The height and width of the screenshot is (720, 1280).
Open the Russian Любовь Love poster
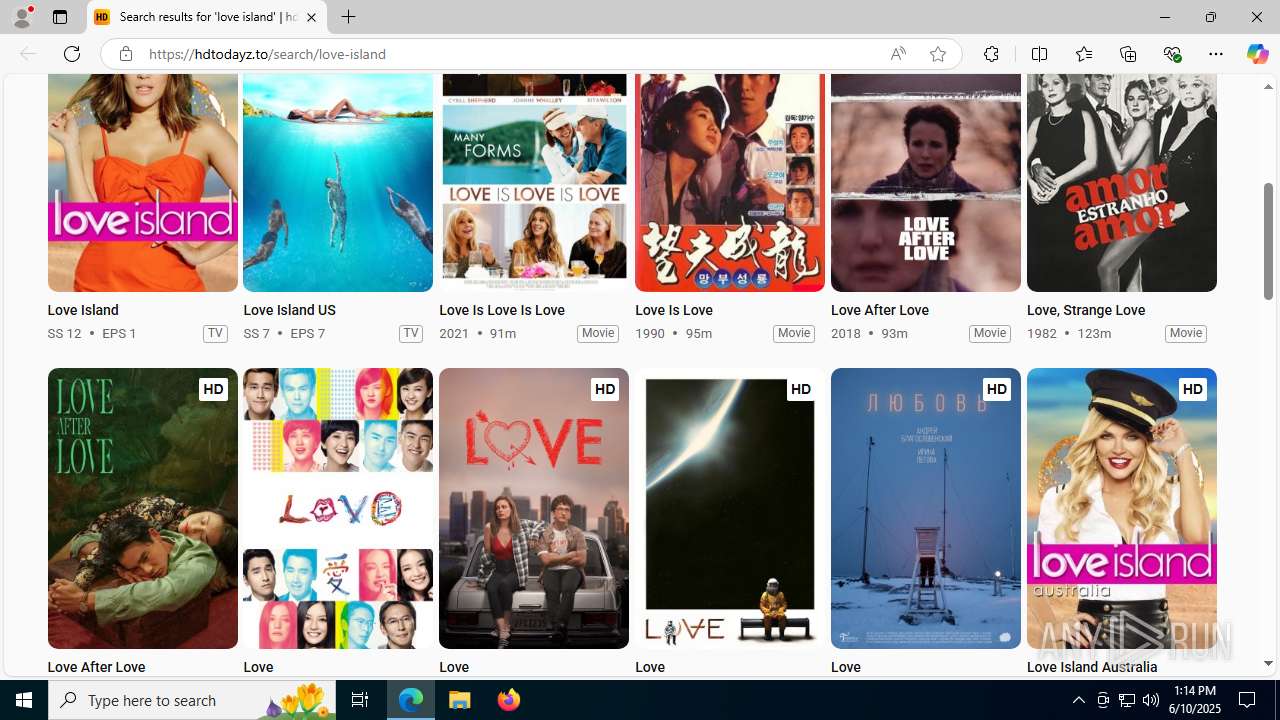click(x=926, y=508)
